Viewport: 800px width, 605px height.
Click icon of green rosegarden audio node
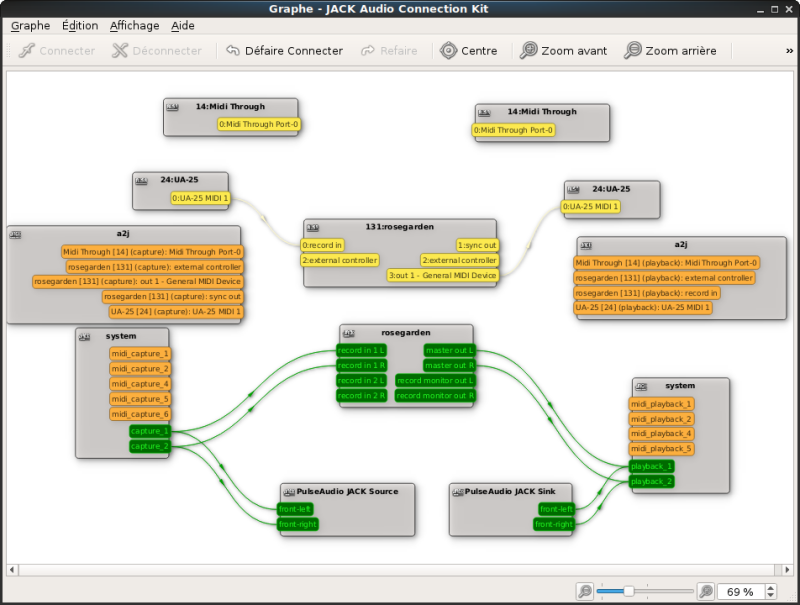[348, 333]
